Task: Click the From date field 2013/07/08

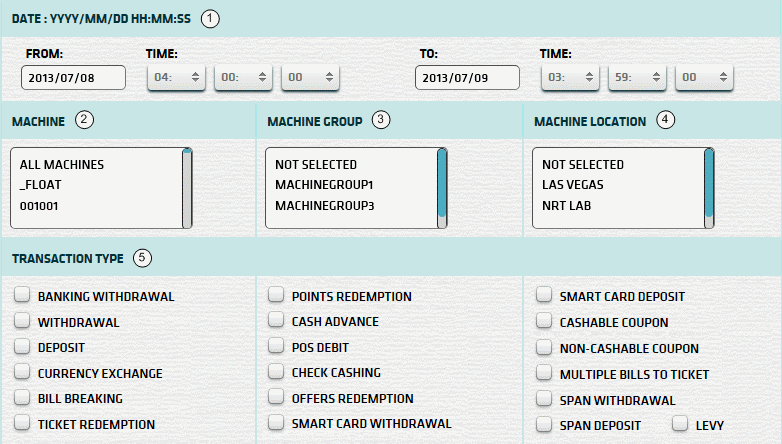Action: [73, 78]
